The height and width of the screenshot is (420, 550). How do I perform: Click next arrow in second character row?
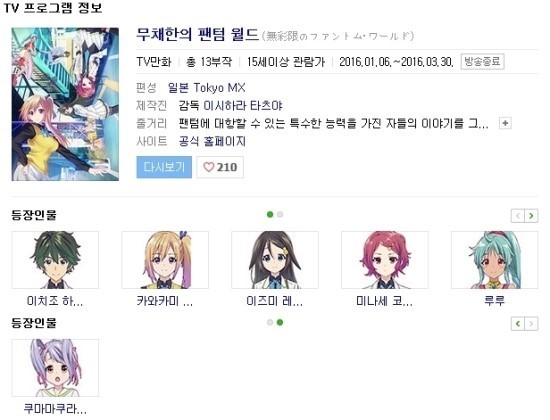[531, 324]
